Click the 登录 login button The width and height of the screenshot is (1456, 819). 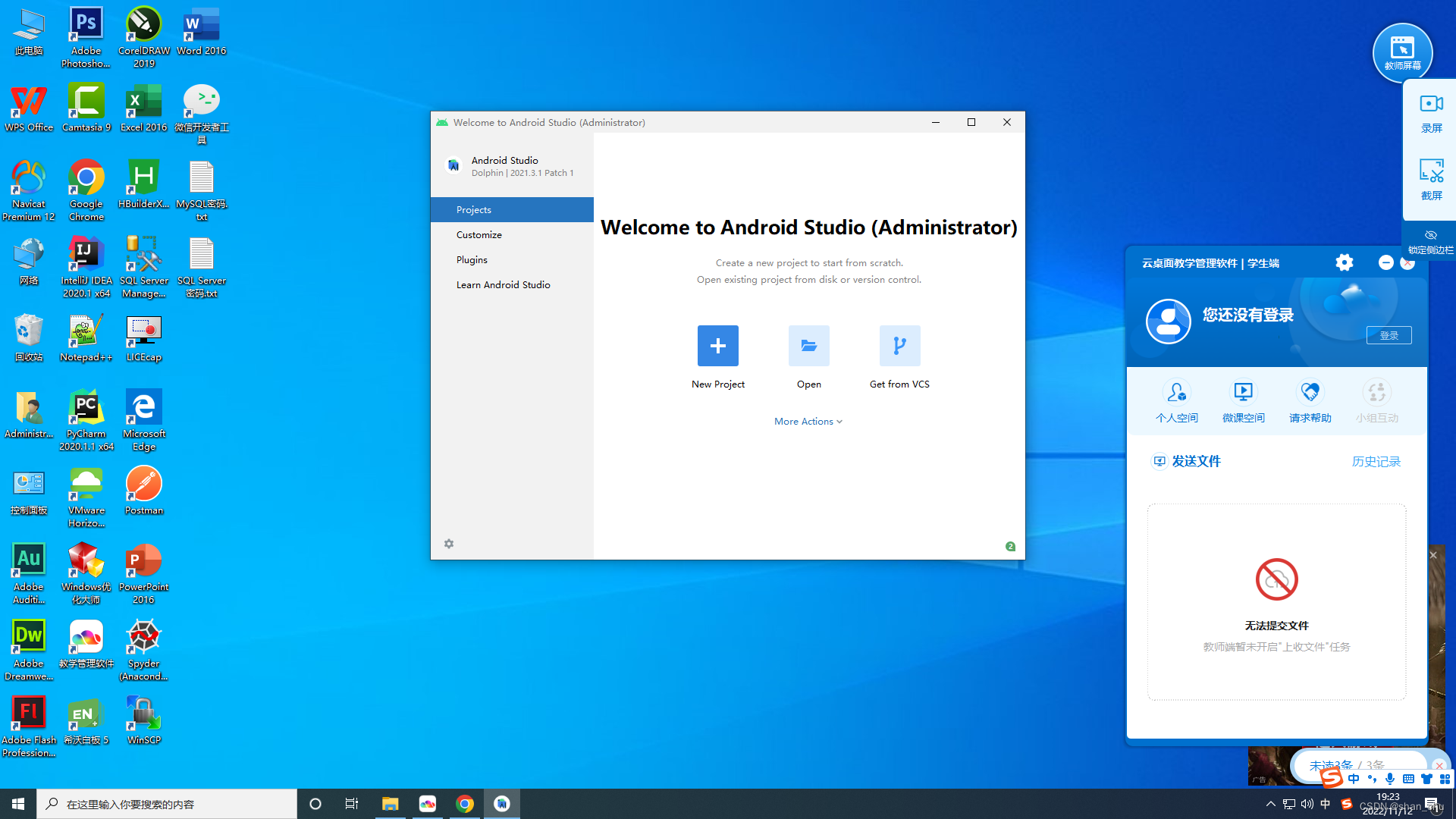point(1389,335)
